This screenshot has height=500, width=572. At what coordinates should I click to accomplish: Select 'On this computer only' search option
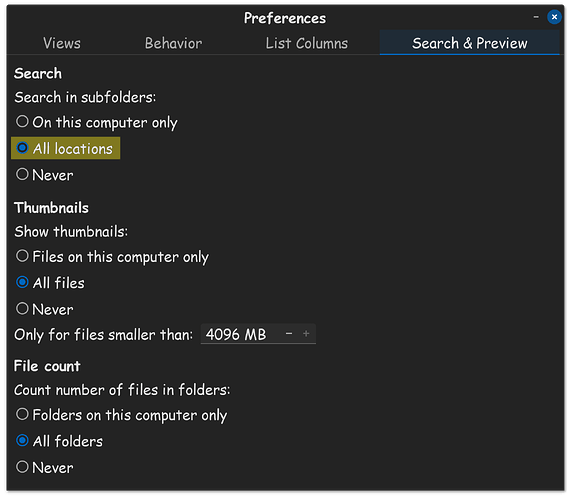pyautogui.click(x=97, y=122)
